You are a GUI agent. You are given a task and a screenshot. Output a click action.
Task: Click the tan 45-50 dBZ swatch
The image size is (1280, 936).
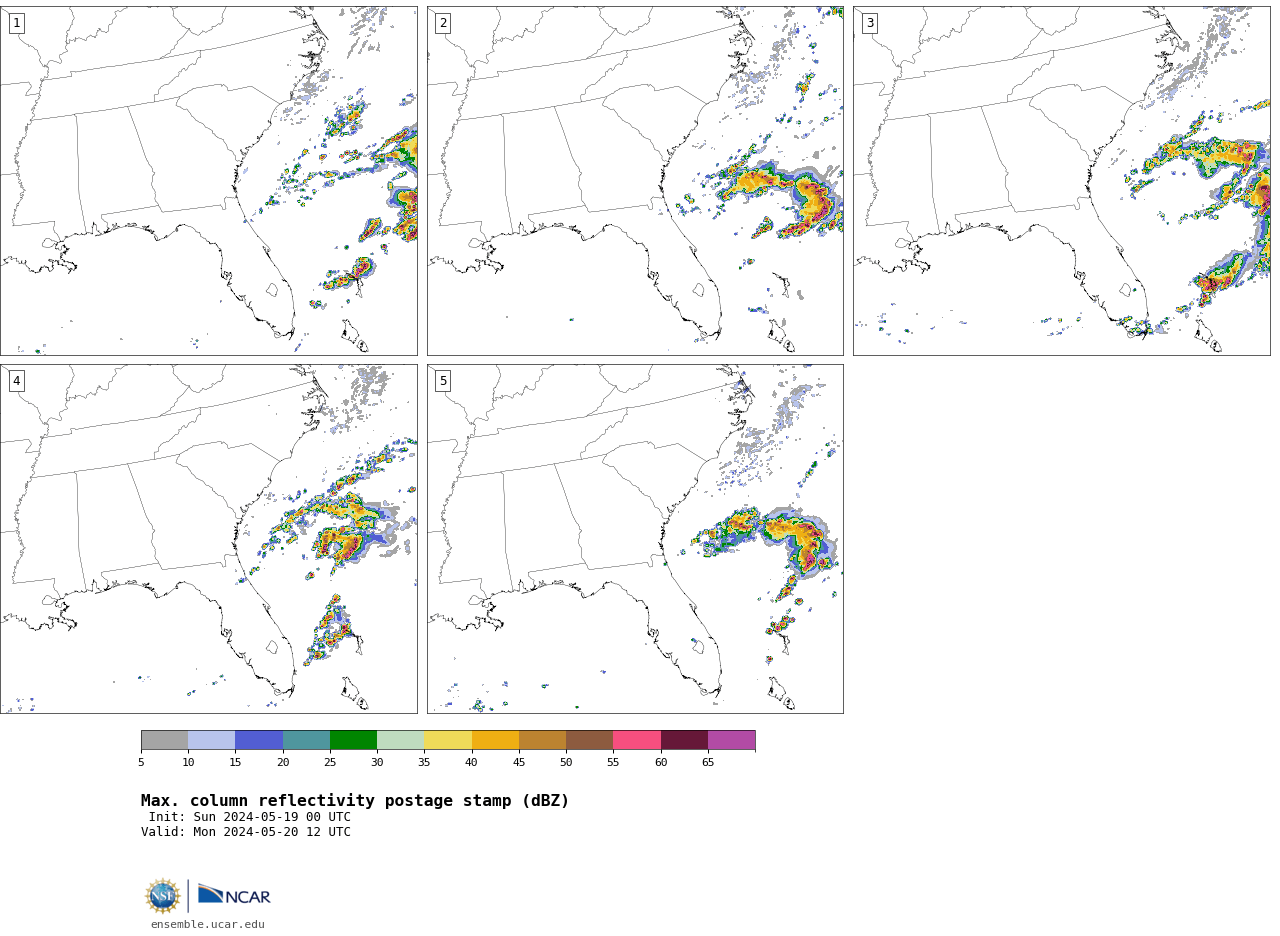[542, 740]
